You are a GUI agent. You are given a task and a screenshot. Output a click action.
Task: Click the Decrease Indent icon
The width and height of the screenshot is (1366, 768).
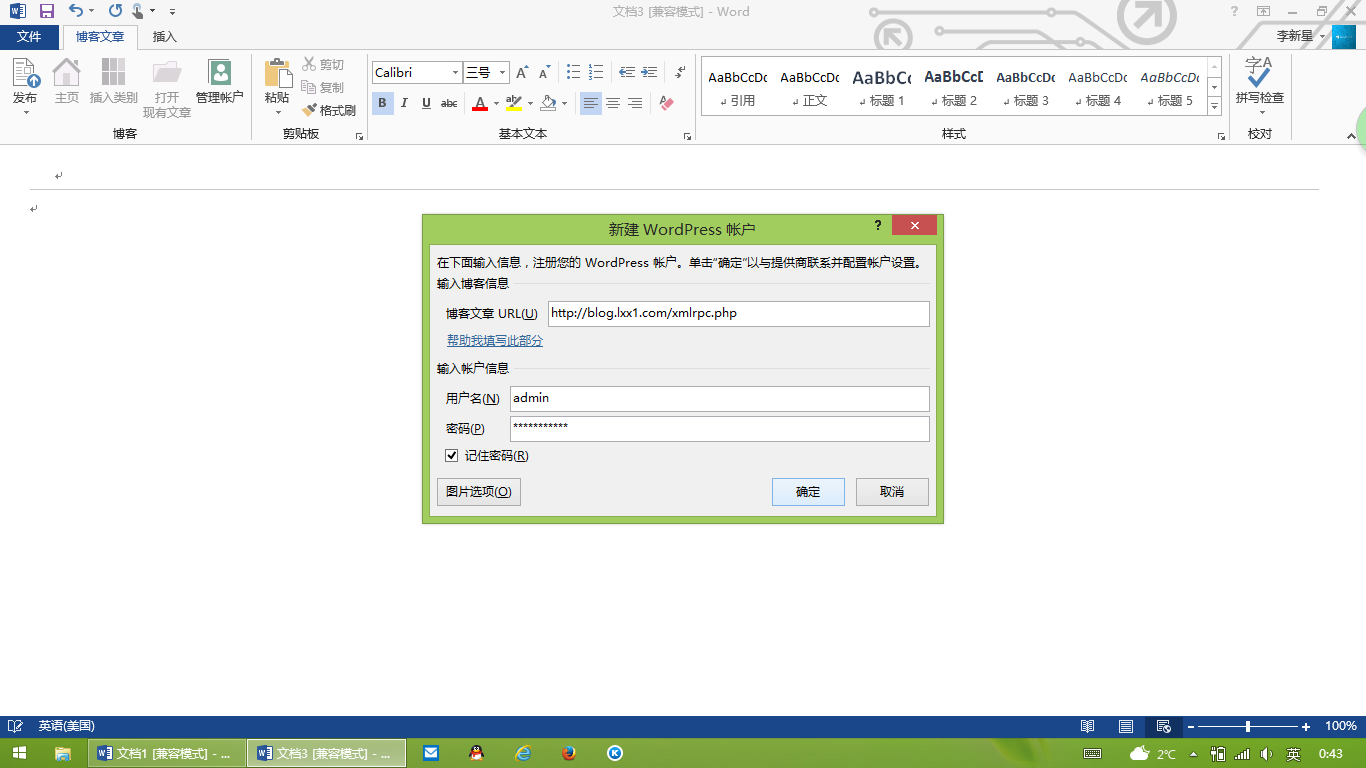click(627, 72)
